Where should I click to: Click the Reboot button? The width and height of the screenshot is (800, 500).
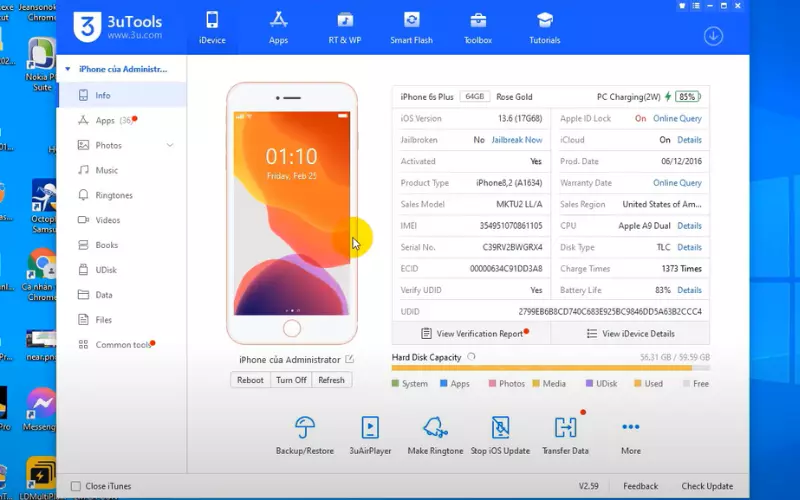click(x=250, y=380)
